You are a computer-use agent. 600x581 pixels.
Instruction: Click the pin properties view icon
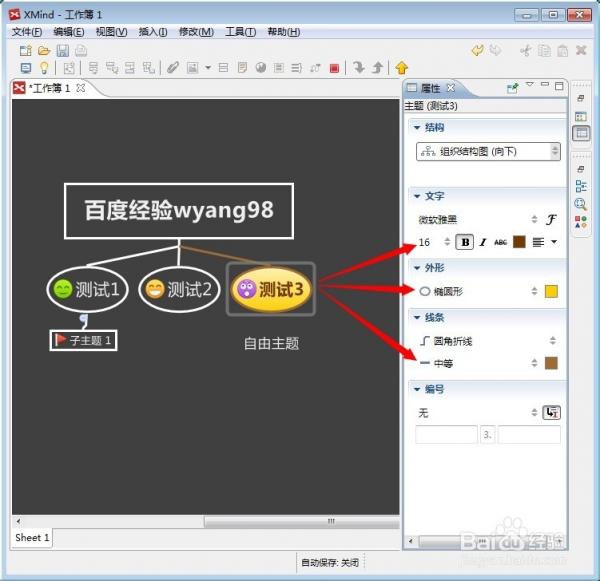click(512, 88)
